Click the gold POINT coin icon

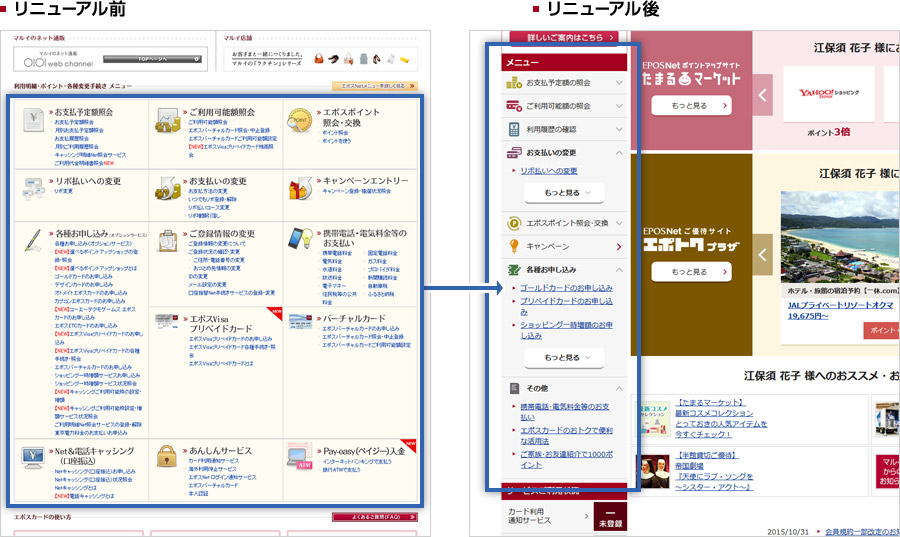(x=300, y=120)
